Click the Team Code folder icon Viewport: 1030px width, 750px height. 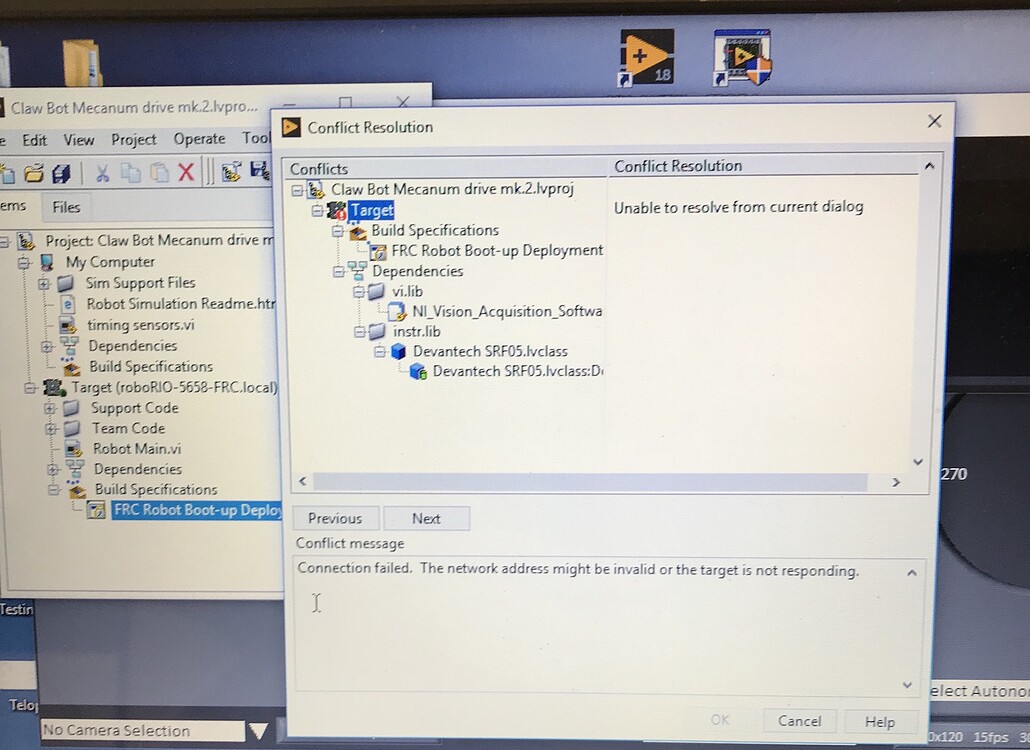[x=71, y=428]
